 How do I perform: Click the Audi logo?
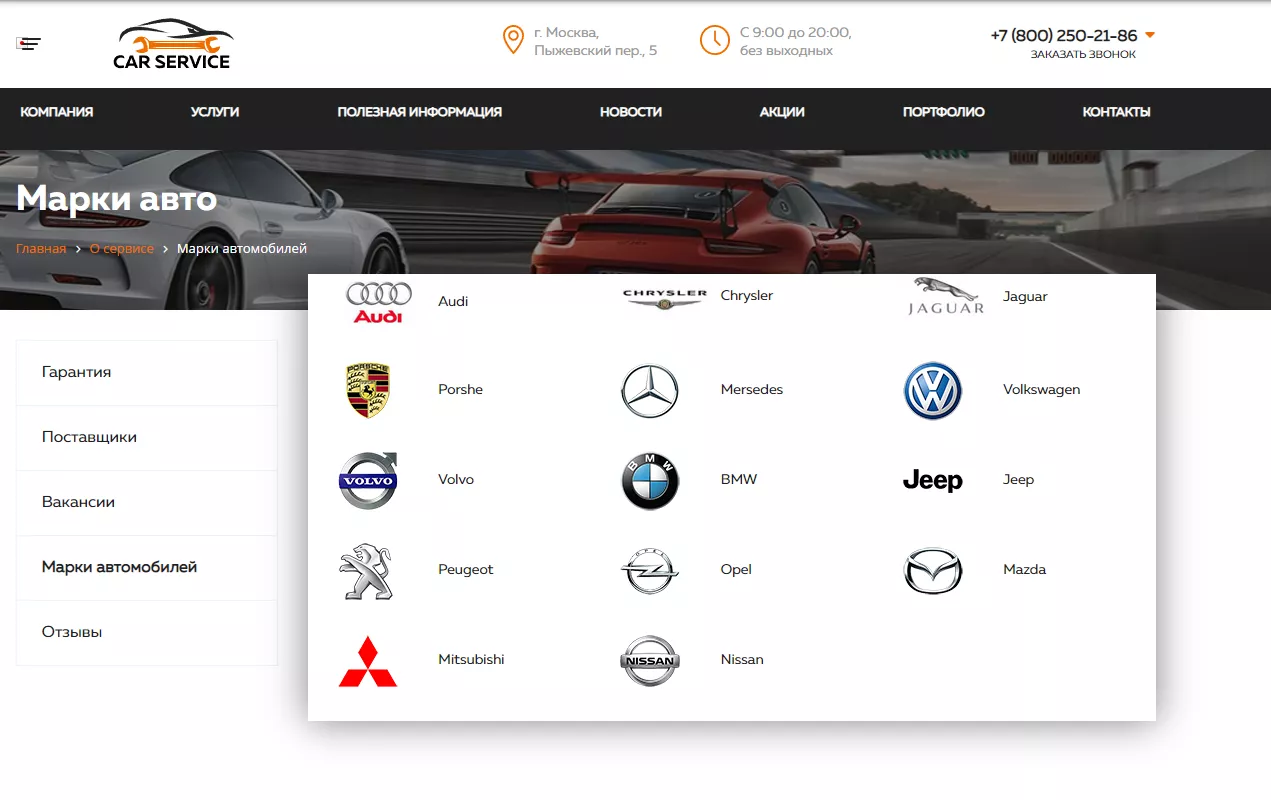point(378,302)
